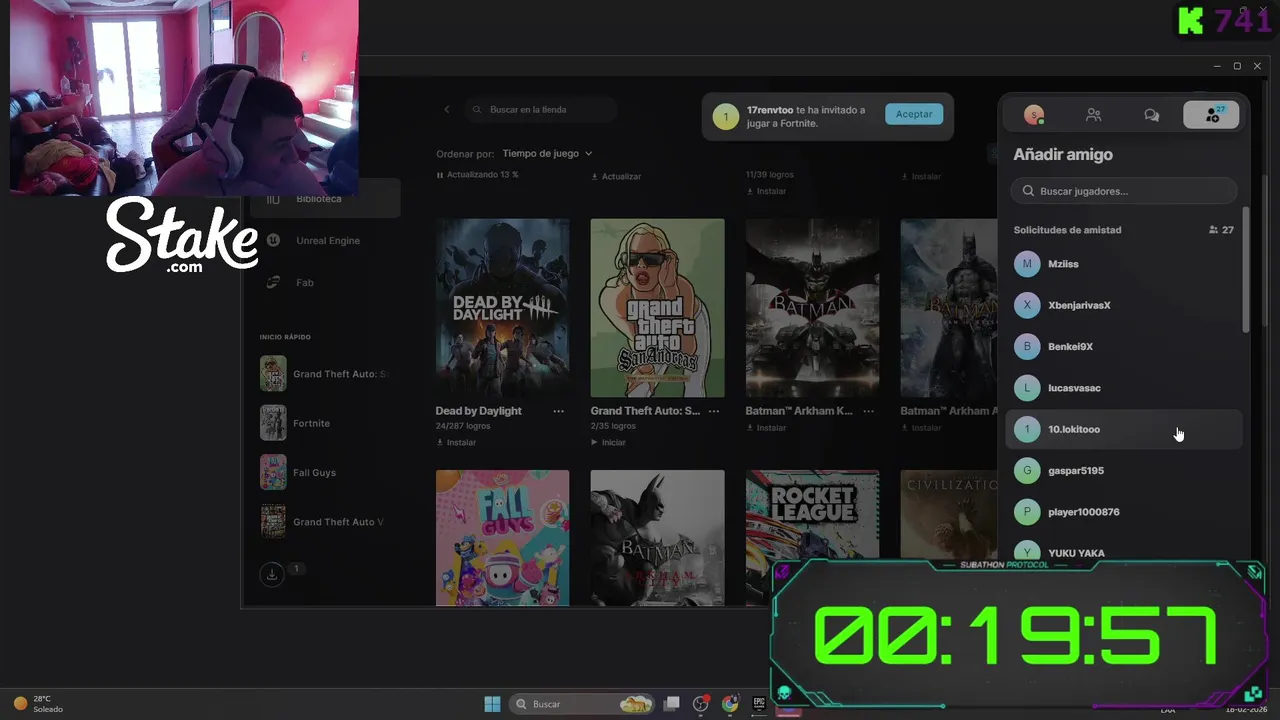Click 17renvtoo avatar in invite notification
The width and height of the screenshot is (1280, 720).
726,117
